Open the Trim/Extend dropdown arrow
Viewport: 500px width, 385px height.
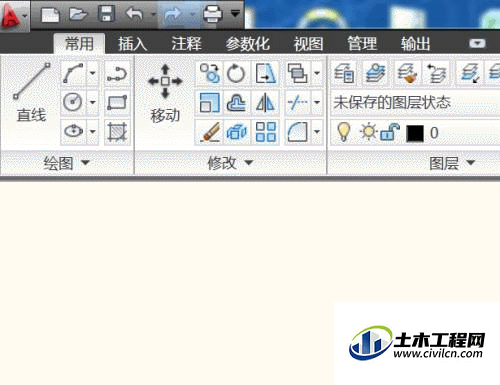pos(317,102)
